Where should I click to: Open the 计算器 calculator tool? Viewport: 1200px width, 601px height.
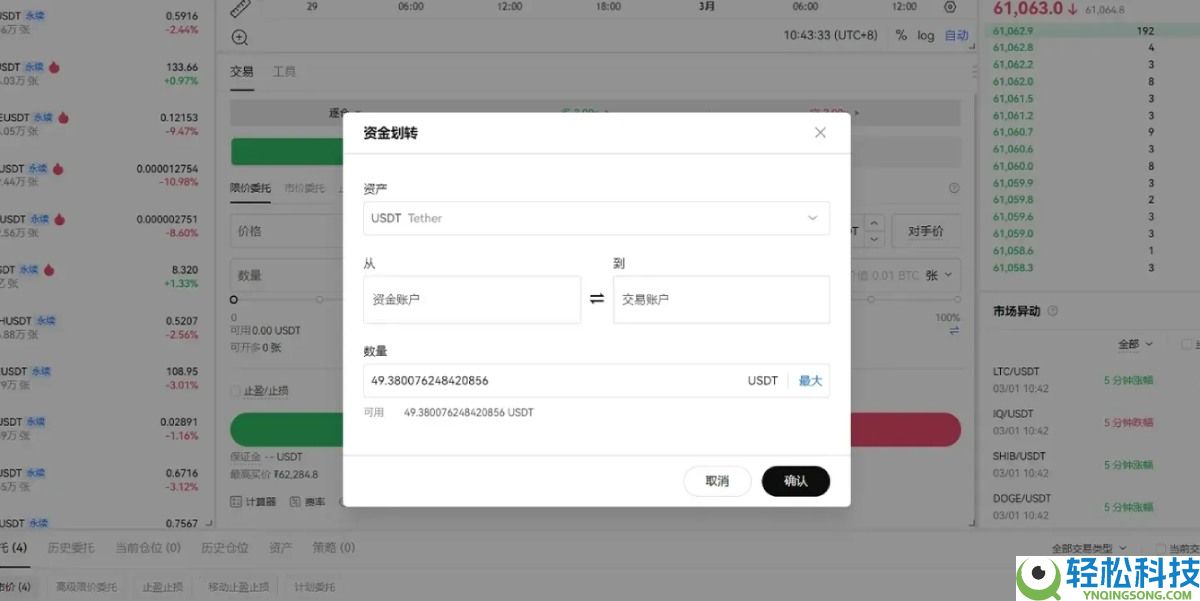[x=254, y=502]
